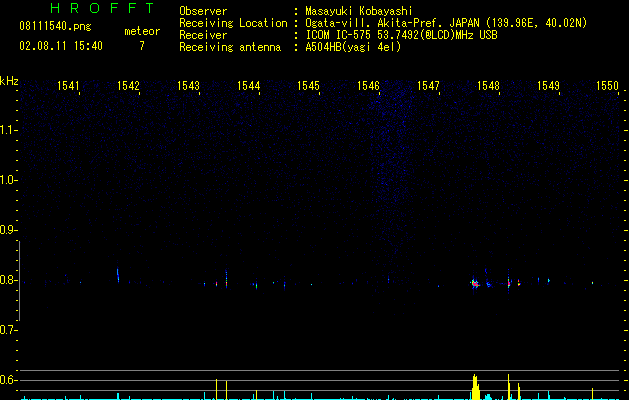Image resolution: width=629 pixels, height=400 pixels.
Task: Click time marker 1547
Action: (428, 86)
